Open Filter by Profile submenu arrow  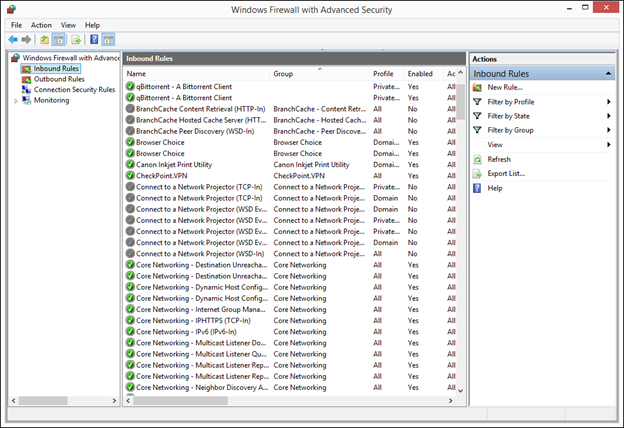tap(608, 102)
